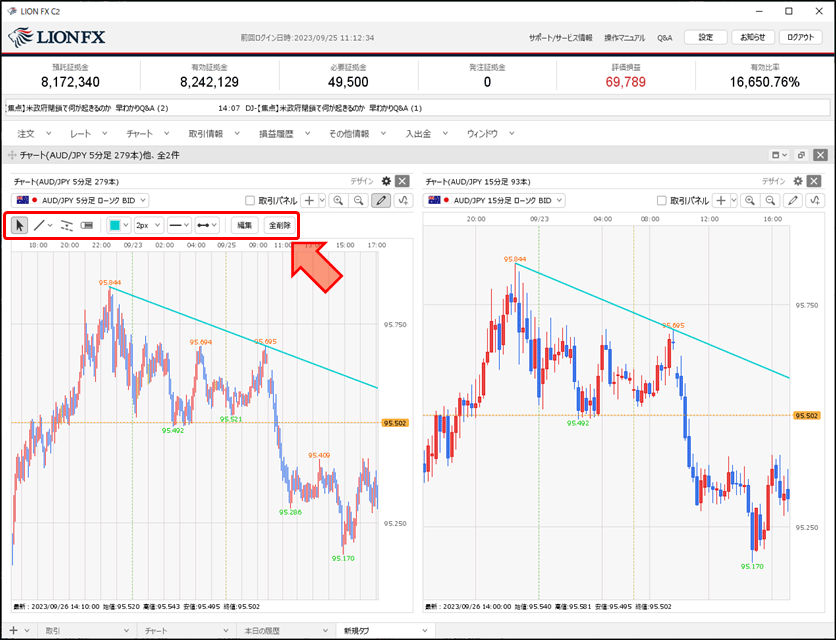Open the 損益履歴 menu
Image resolution: width=836 pixels, height=640 pixels.
tap(284, 133)
